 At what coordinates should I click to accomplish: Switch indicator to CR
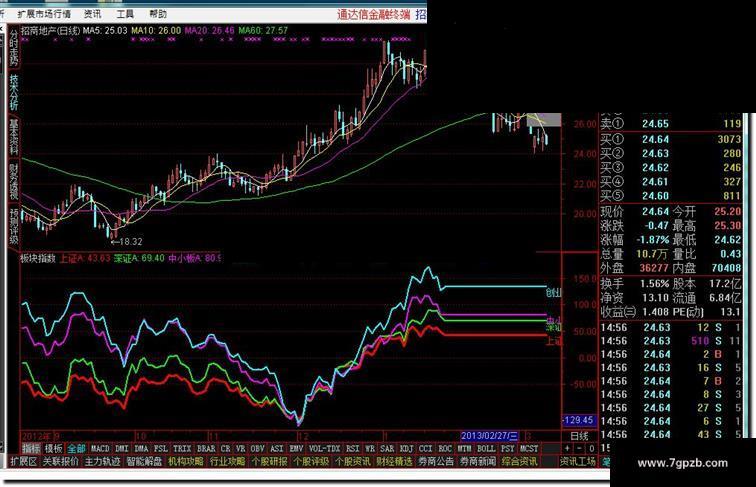pyautogui.click(x=226, y=448)
